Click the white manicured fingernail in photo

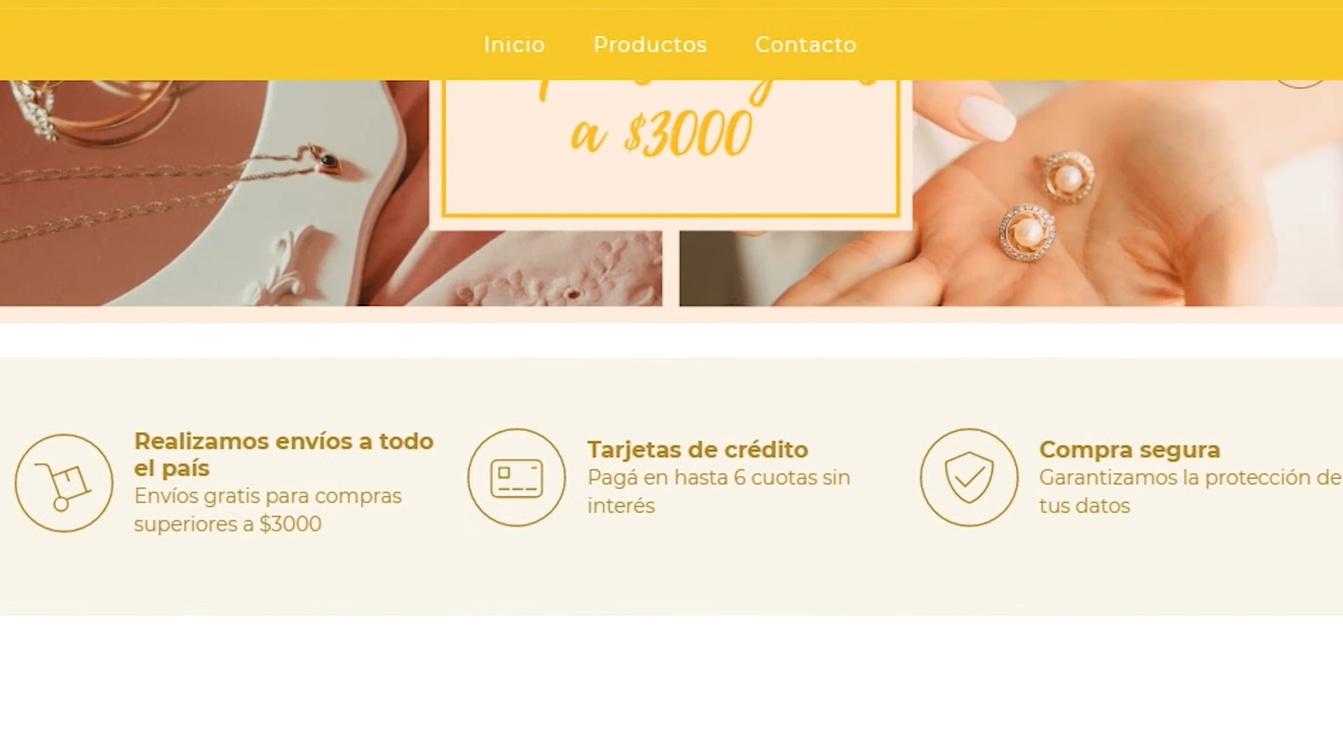tap(988, 118)
